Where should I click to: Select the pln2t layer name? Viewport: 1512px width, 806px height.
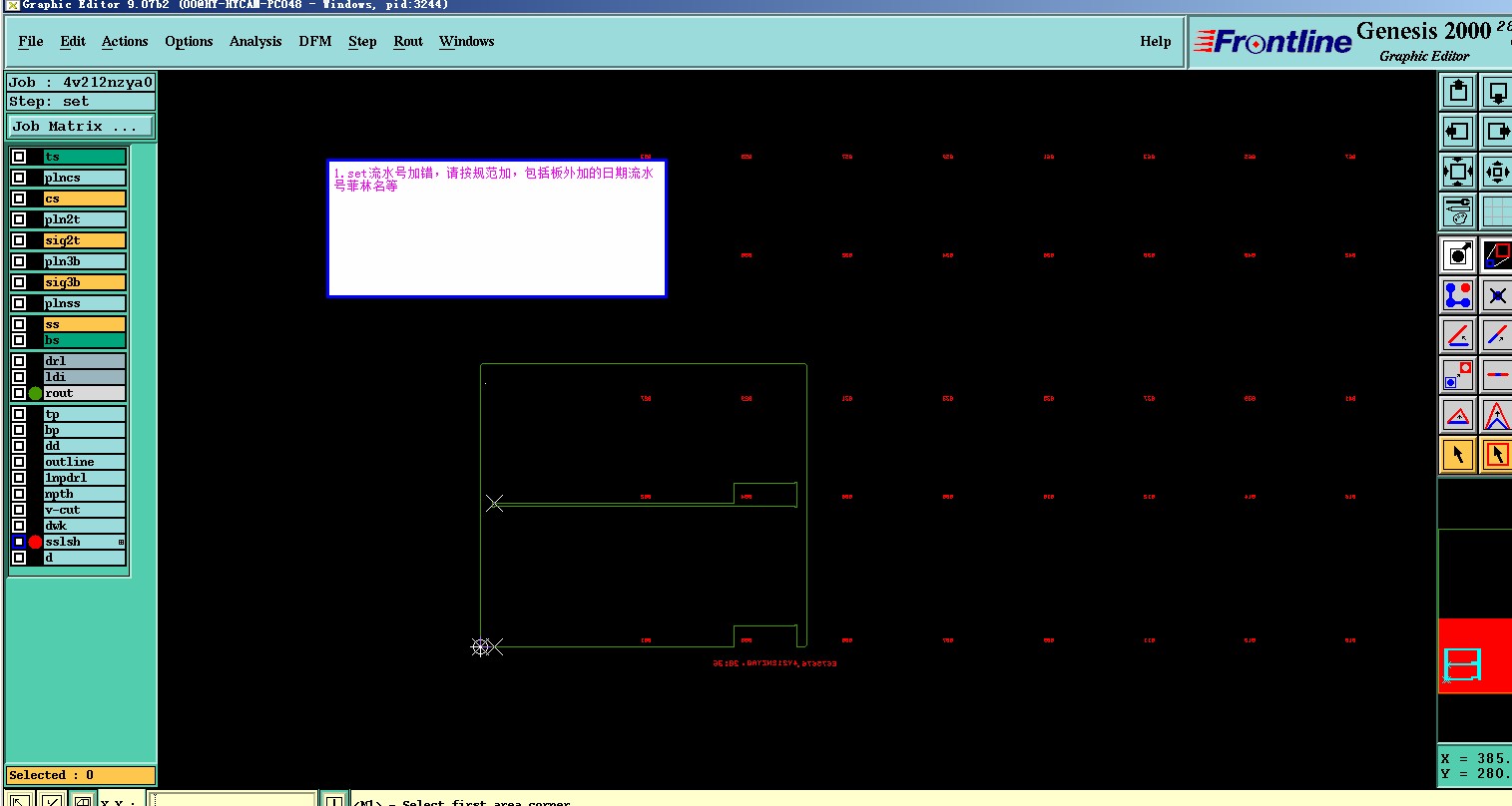pos(85,219)
